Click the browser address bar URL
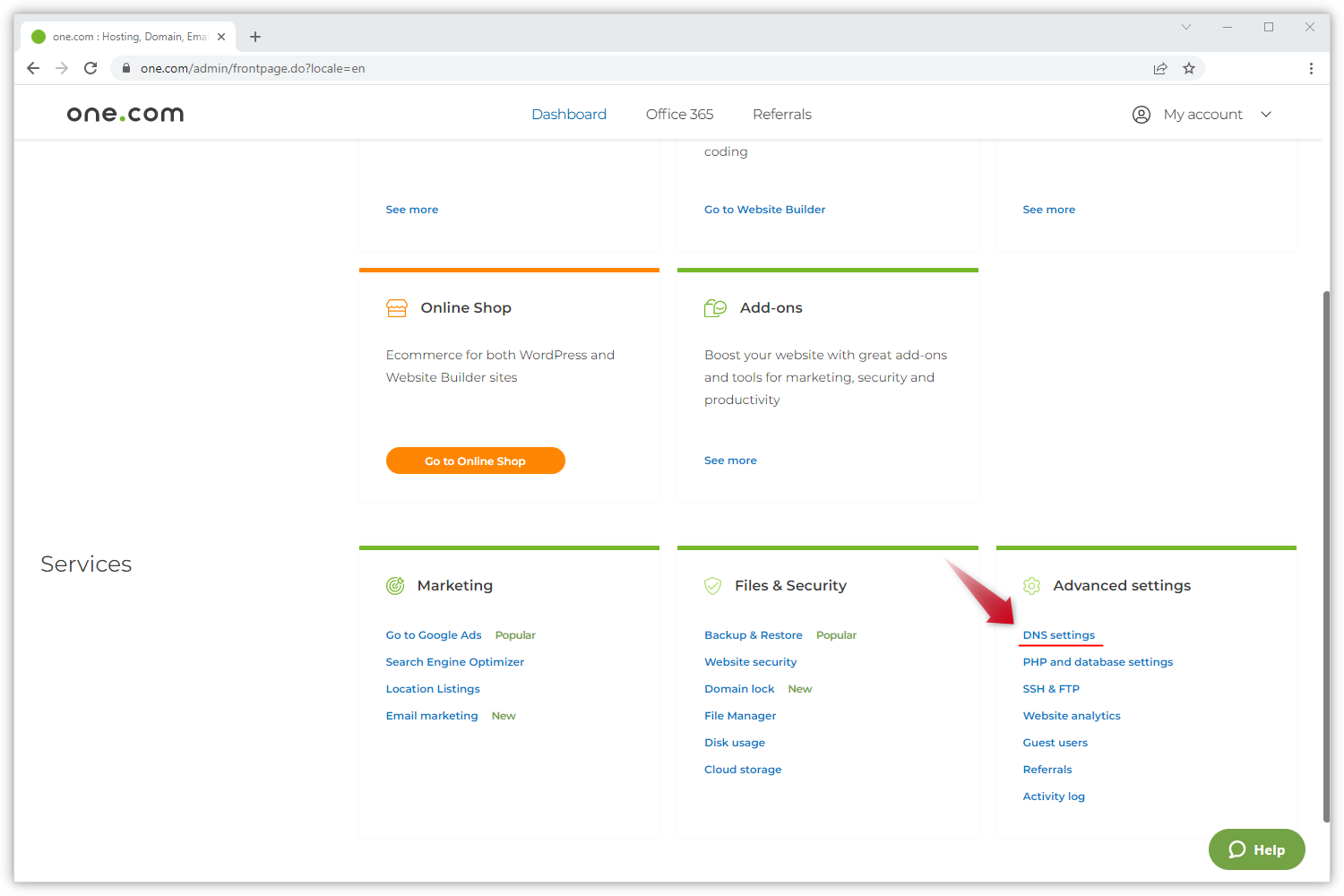Viewport: 1344px width, 896px height. 253,68
